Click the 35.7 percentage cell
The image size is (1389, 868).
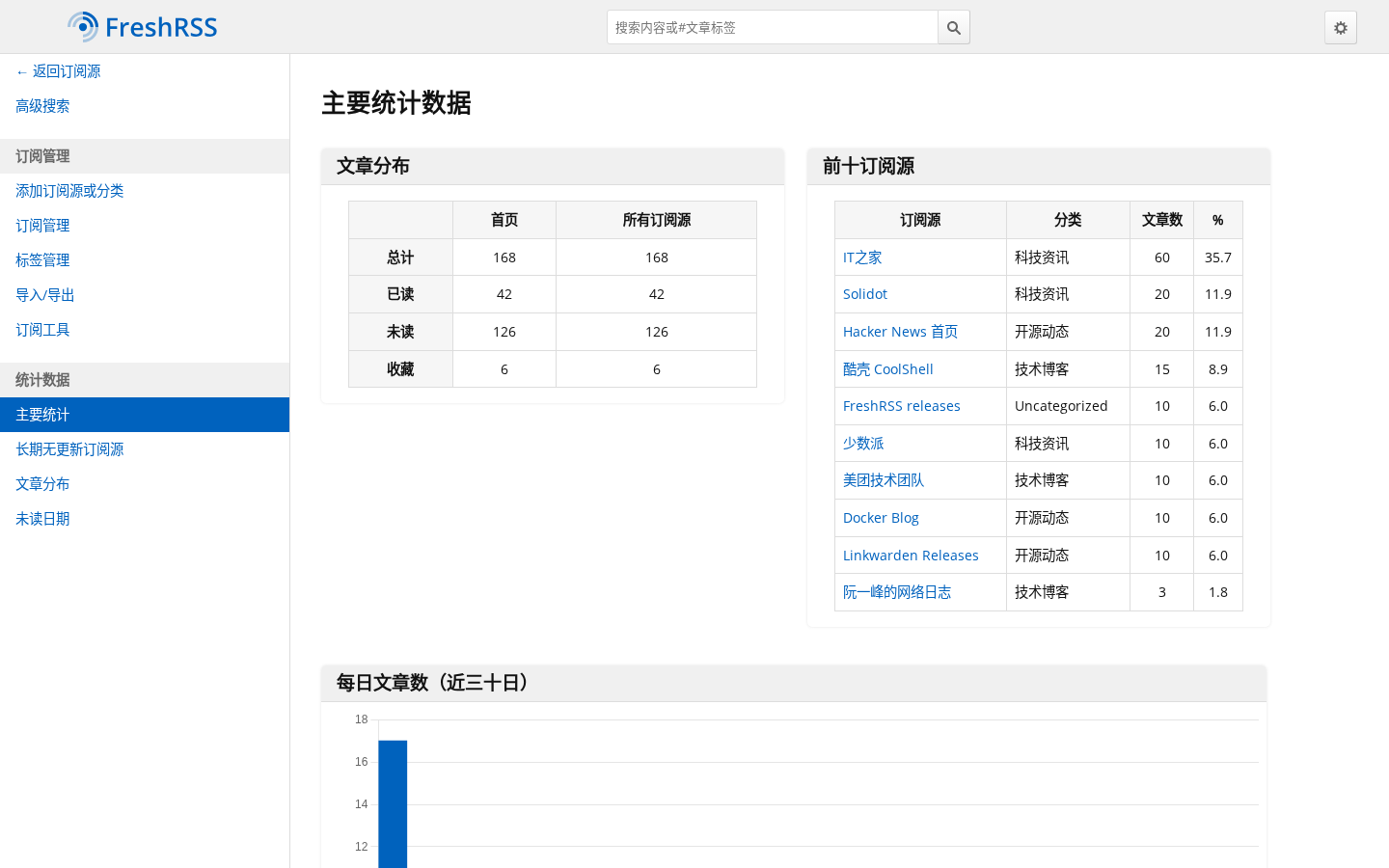(1218, 258)
